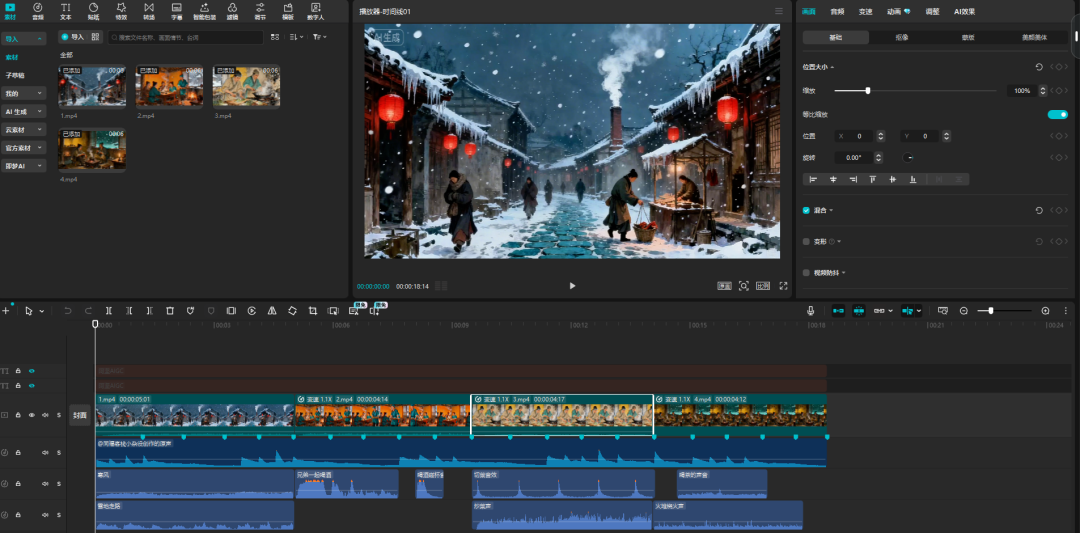This screenshot has width=1080, height=533.
Task: Open the 贴纸 (Stickers) panel icon
Action: [x=93, y=11]
